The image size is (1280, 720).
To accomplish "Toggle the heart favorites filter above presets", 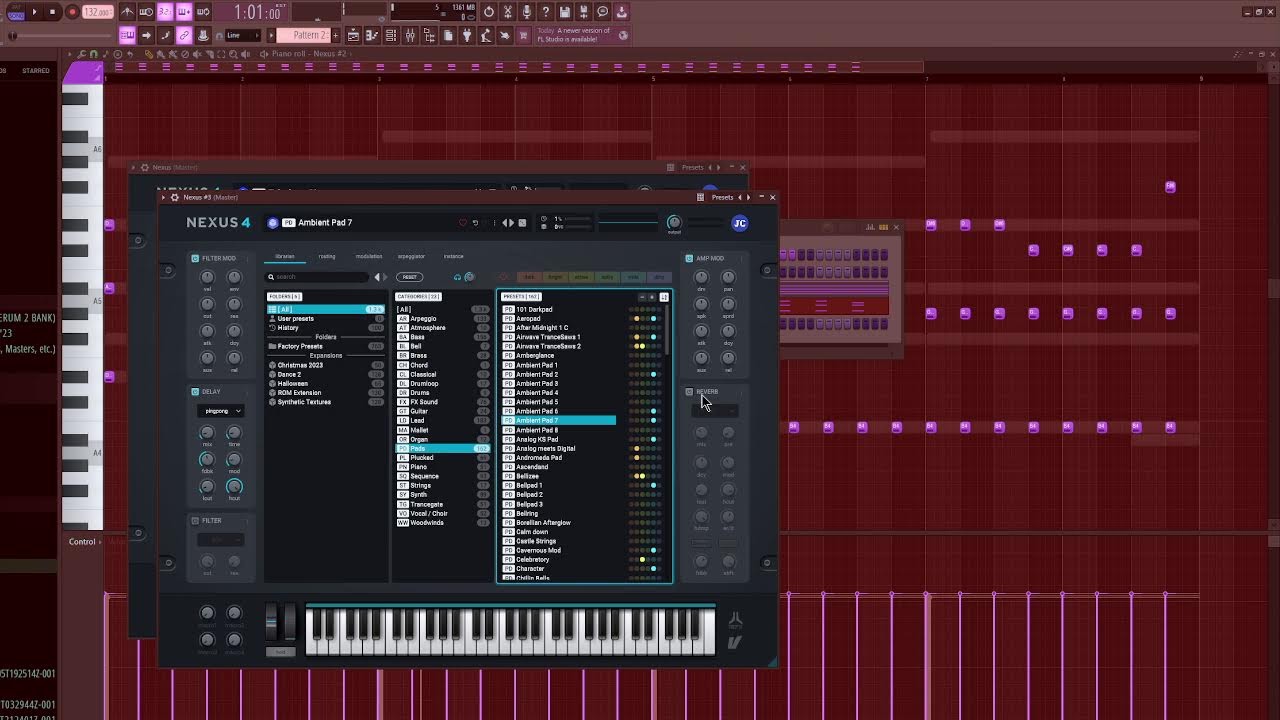I will (x=503, y=277).
